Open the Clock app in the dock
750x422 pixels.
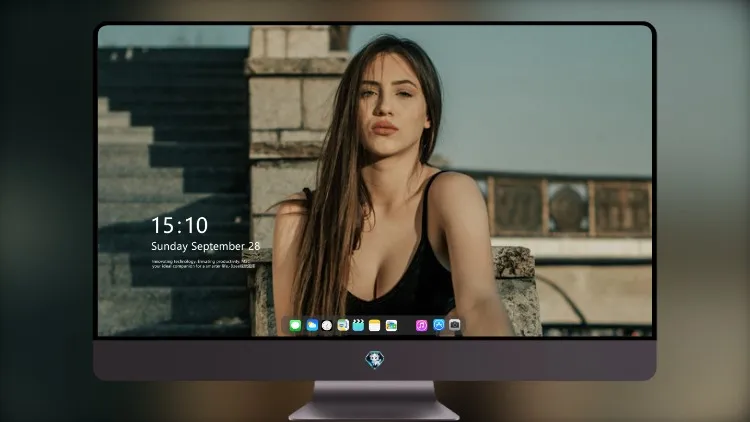click(327, 325)
